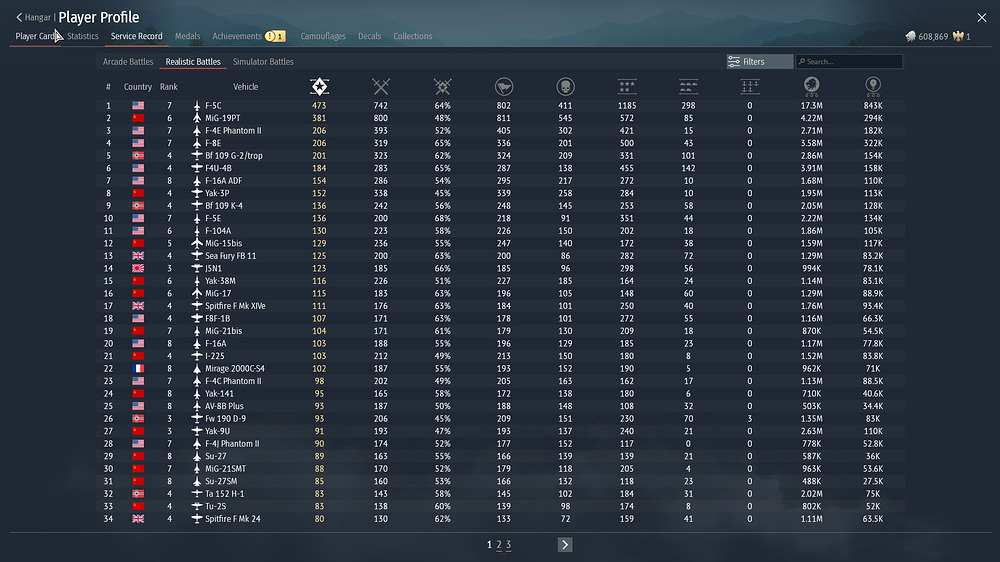Select the Fw 190 D-9 row
Viewport: 1000px width, 562px height.
click(x=500, y=418)
